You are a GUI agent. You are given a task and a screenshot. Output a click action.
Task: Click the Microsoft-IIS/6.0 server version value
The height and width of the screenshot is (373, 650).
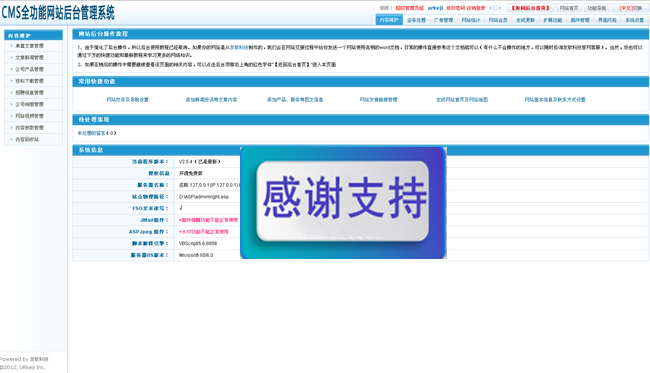click(x=196, y=255)
